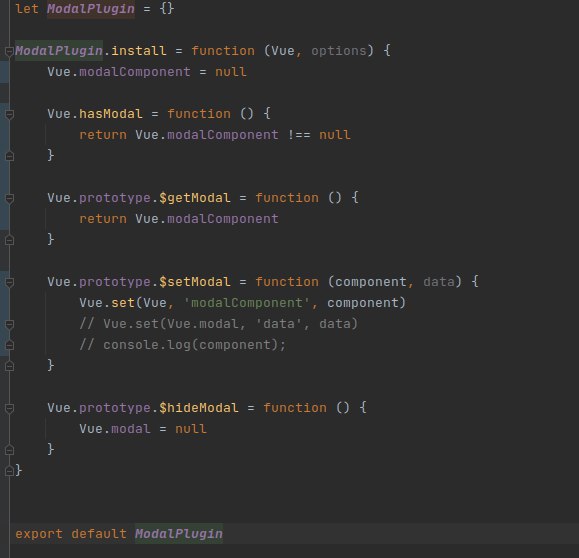579x558 pixels.
Task: Place cursor on '$getModal' method name
Action: tap(195, 198)
